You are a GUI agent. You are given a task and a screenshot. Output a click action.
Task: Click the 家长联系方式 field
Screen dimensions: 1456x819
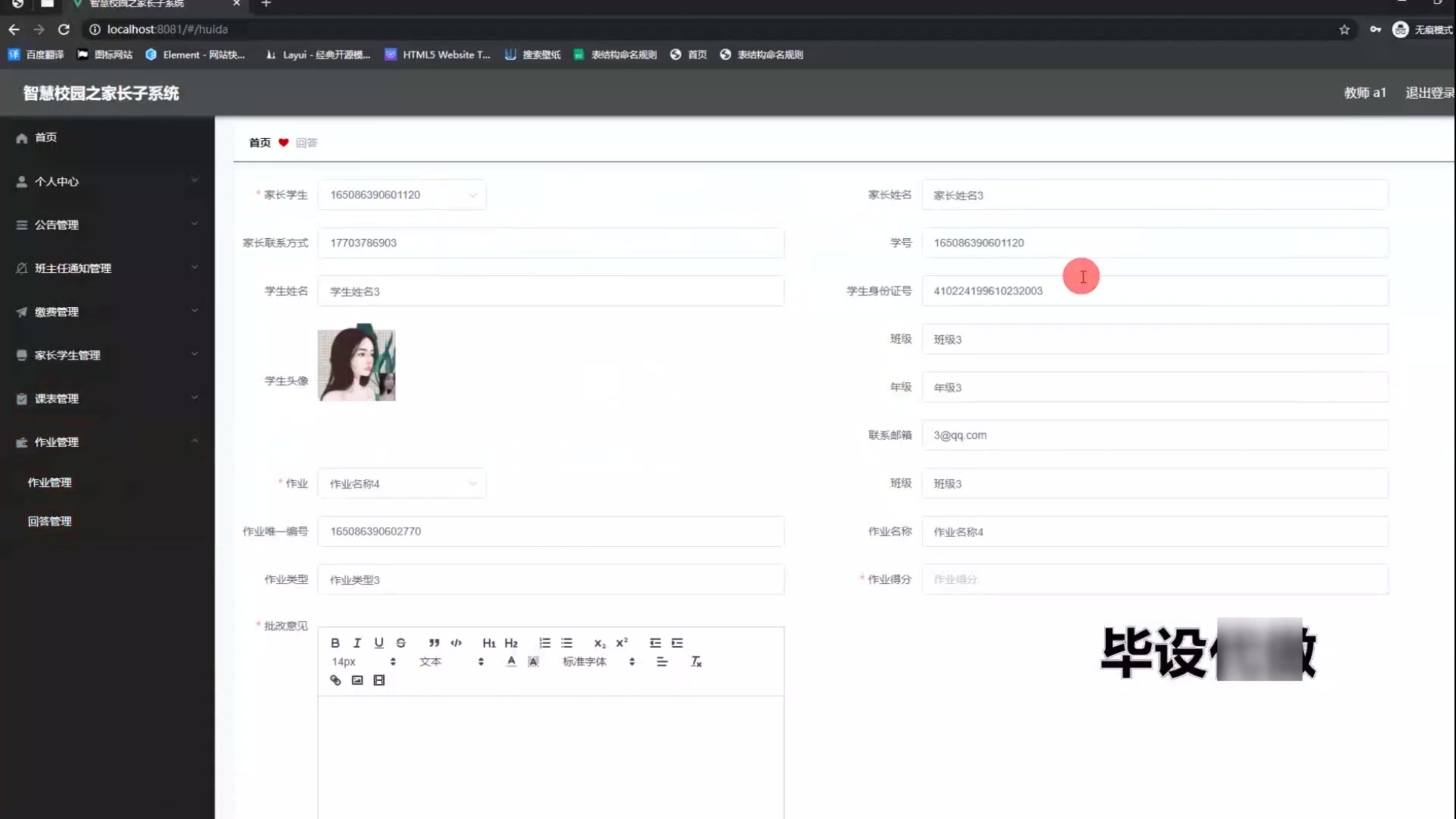point(551,243)
